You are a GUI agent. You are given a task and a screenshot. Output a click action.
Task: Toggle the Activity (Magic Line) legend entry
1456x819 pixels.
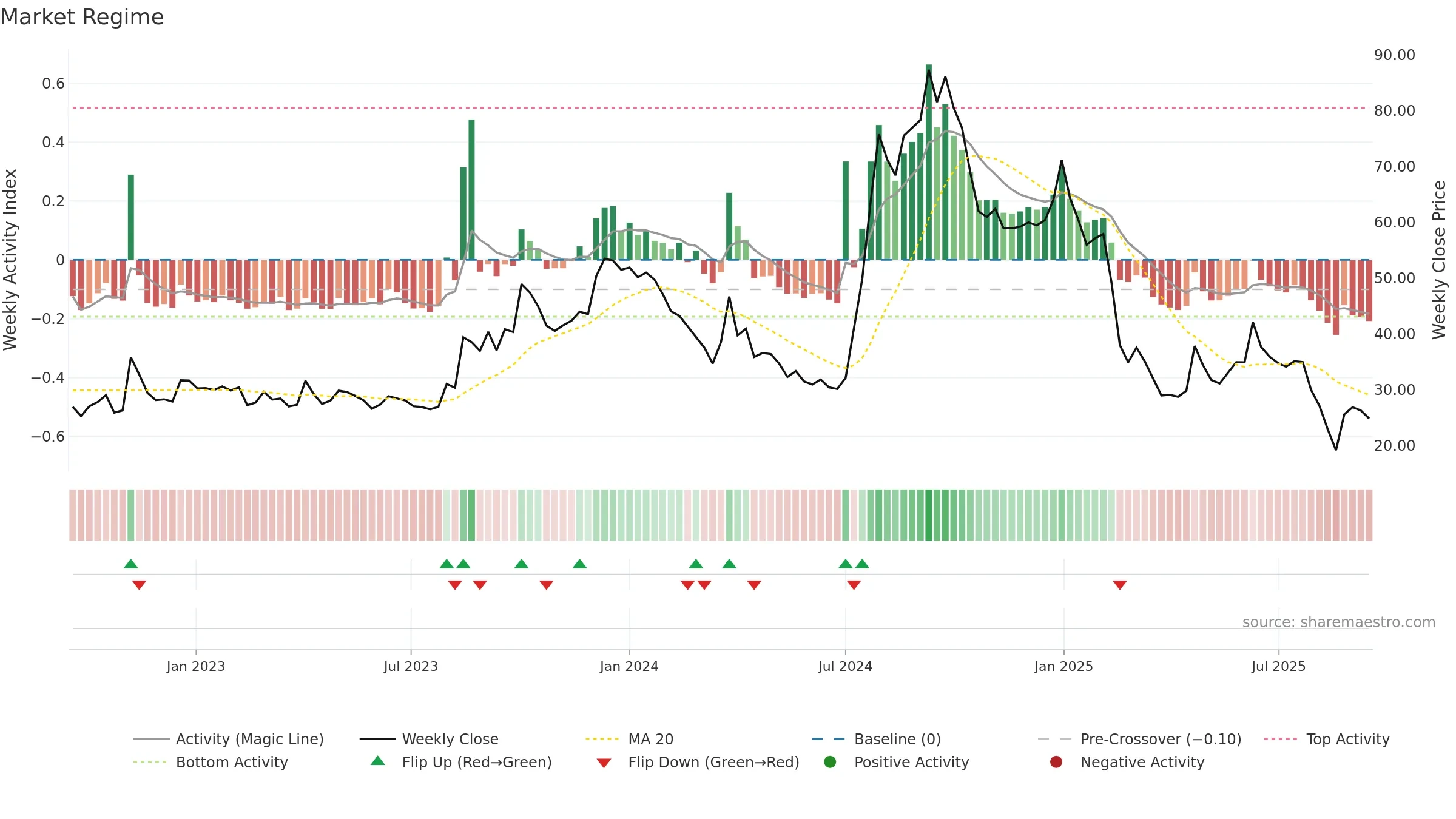coord(229,739)
